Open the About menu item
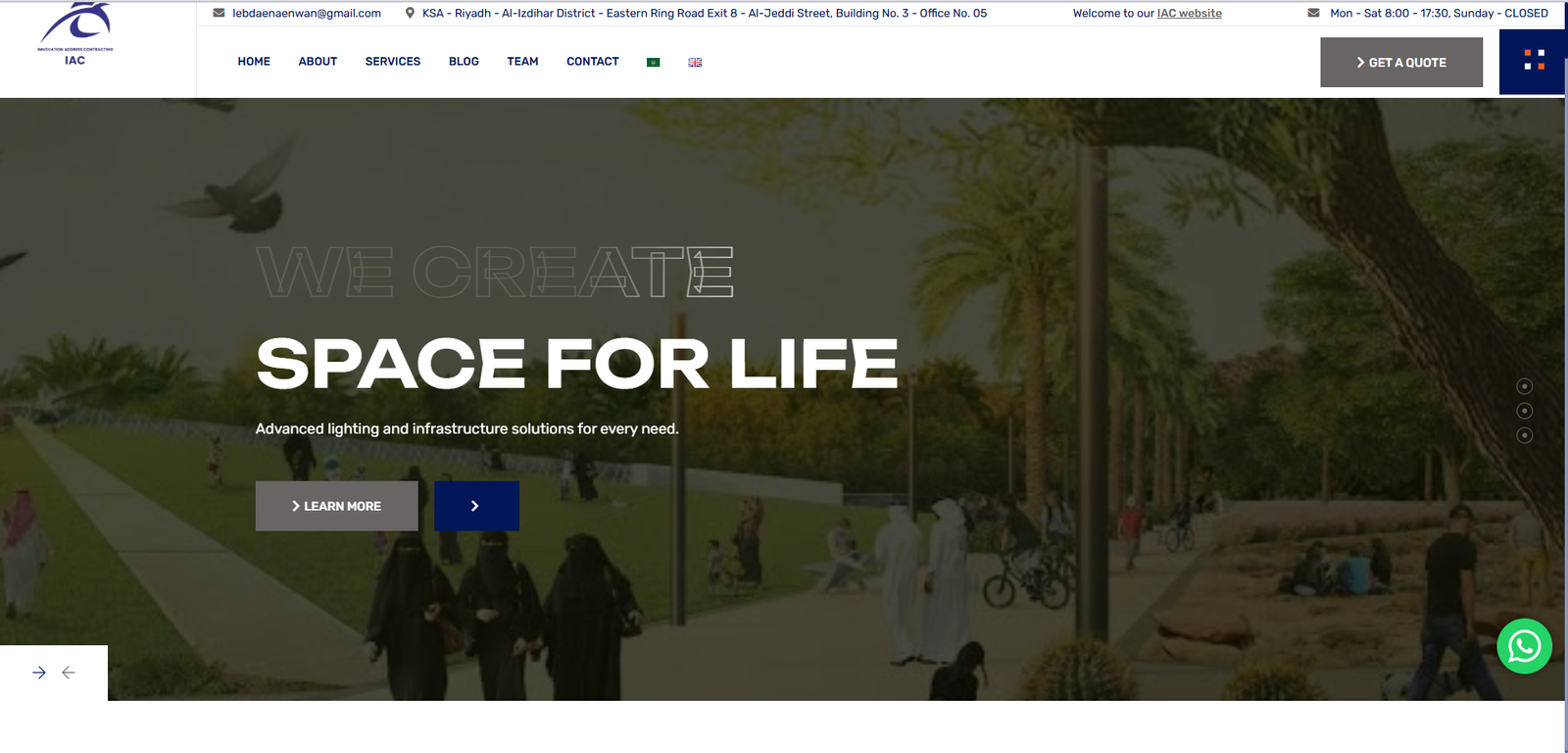This screenshot has height=753, width=1568. pyautogui.click(x=318, y=62)
